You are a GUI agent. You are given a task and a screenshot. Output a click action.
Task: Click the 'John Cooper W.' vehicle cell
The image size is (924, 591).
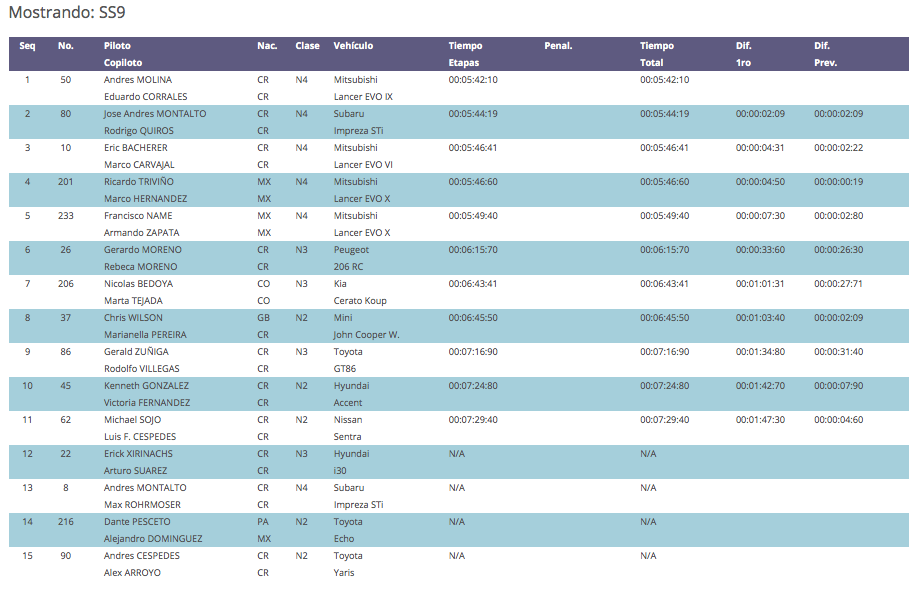(x=366, y=335)
